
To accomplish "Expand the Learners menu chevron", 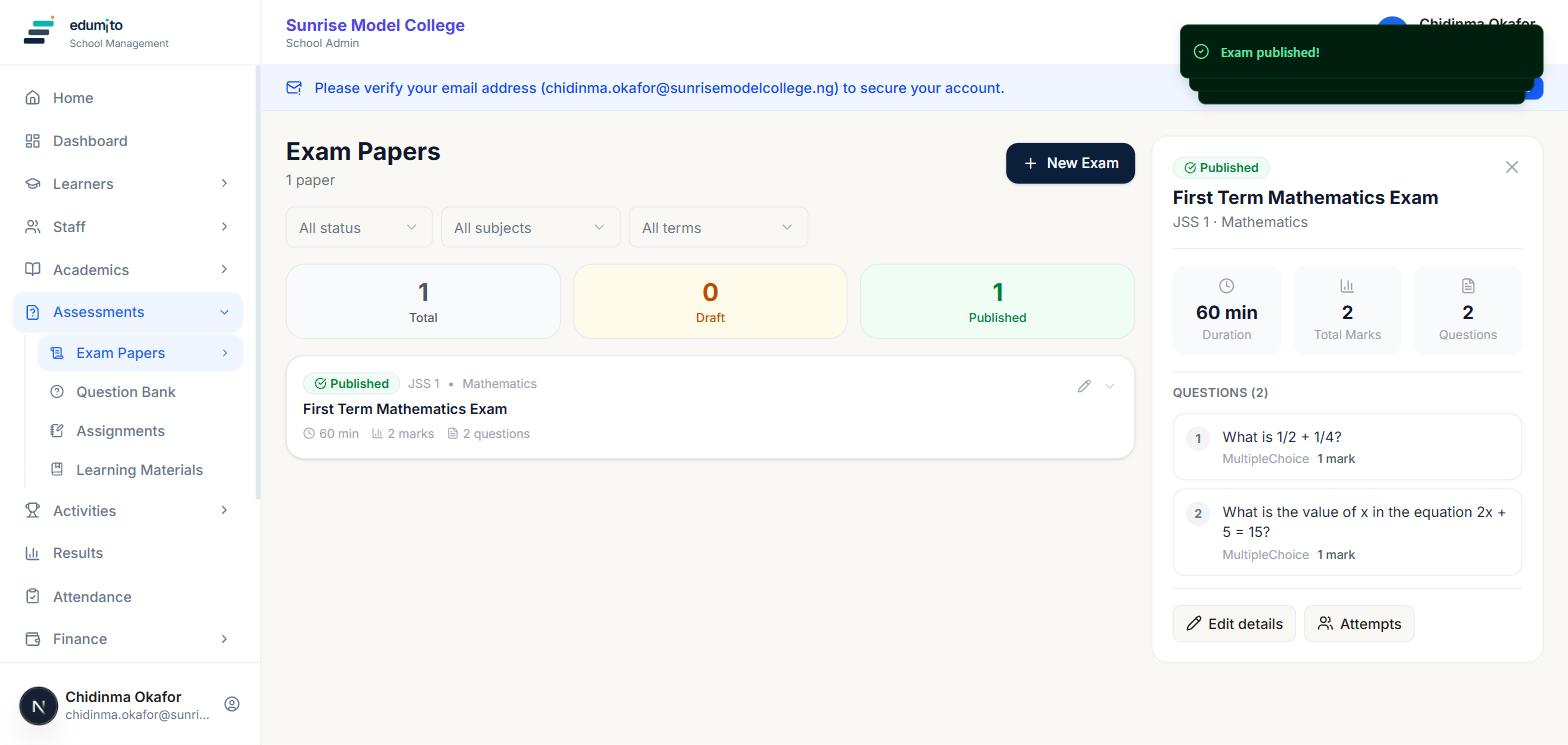I will 224,184.
